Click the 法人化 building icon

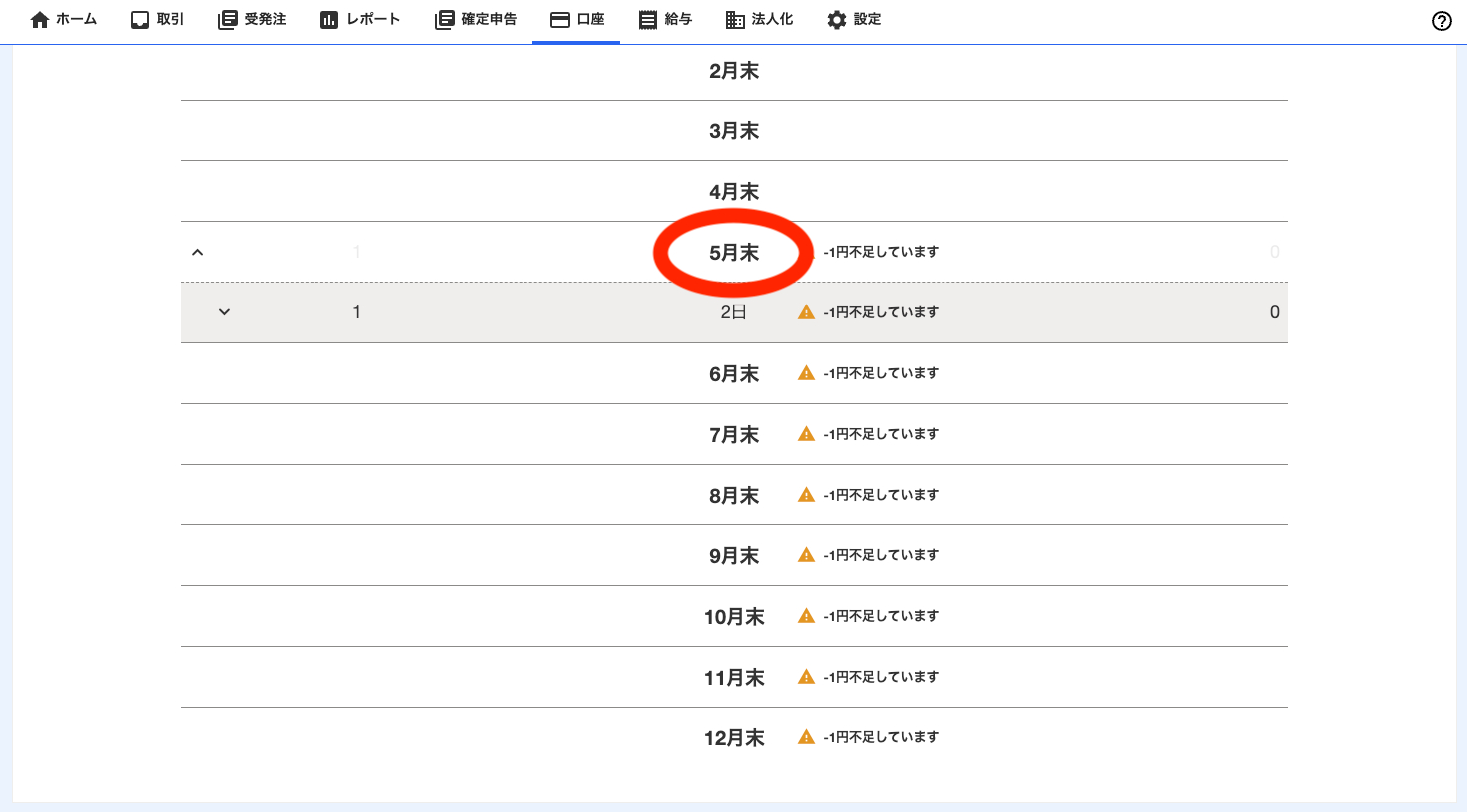[x=735, y=20]
